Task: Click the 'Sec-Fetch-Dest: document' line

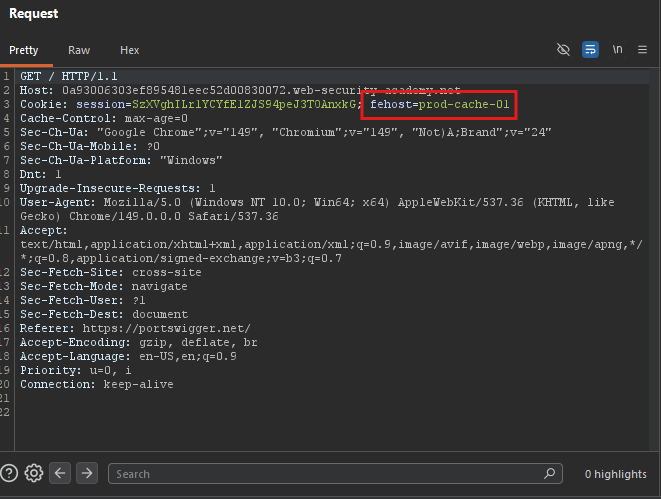Action: click(104, 314)
